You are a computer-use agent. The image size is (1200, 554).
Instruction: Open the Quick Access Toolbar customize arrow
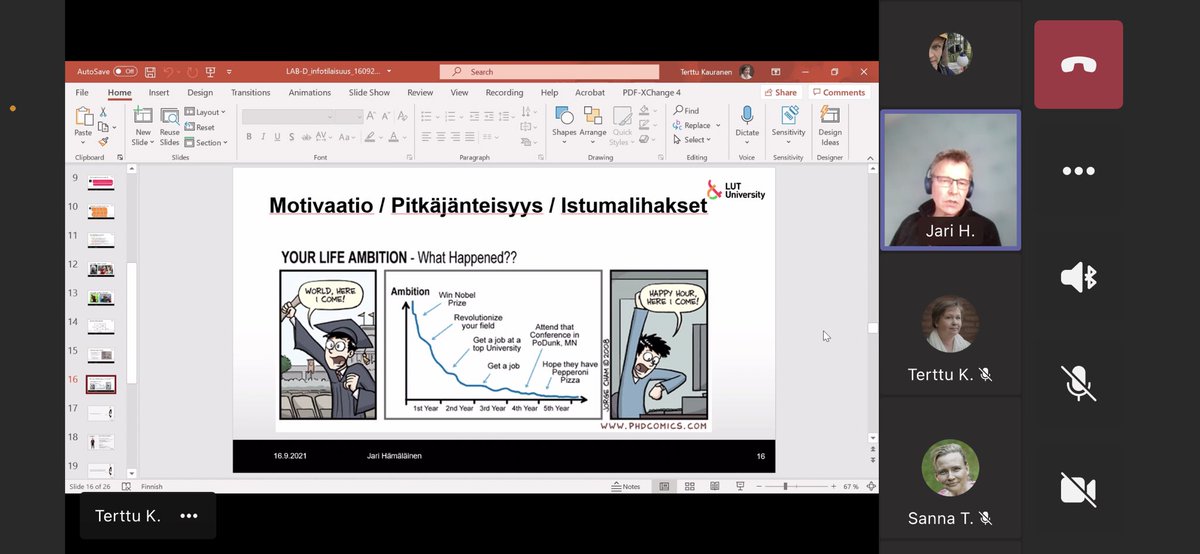point(229,72)
